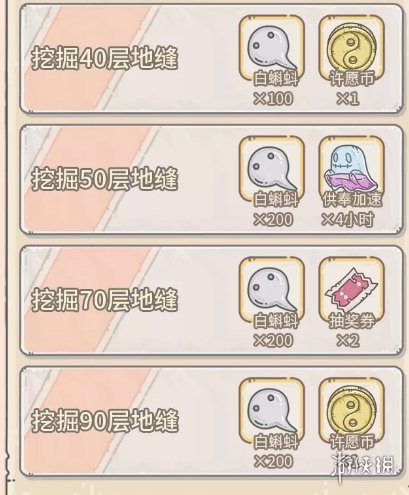Tap the white tadpole icon in 50层 row

272,170
